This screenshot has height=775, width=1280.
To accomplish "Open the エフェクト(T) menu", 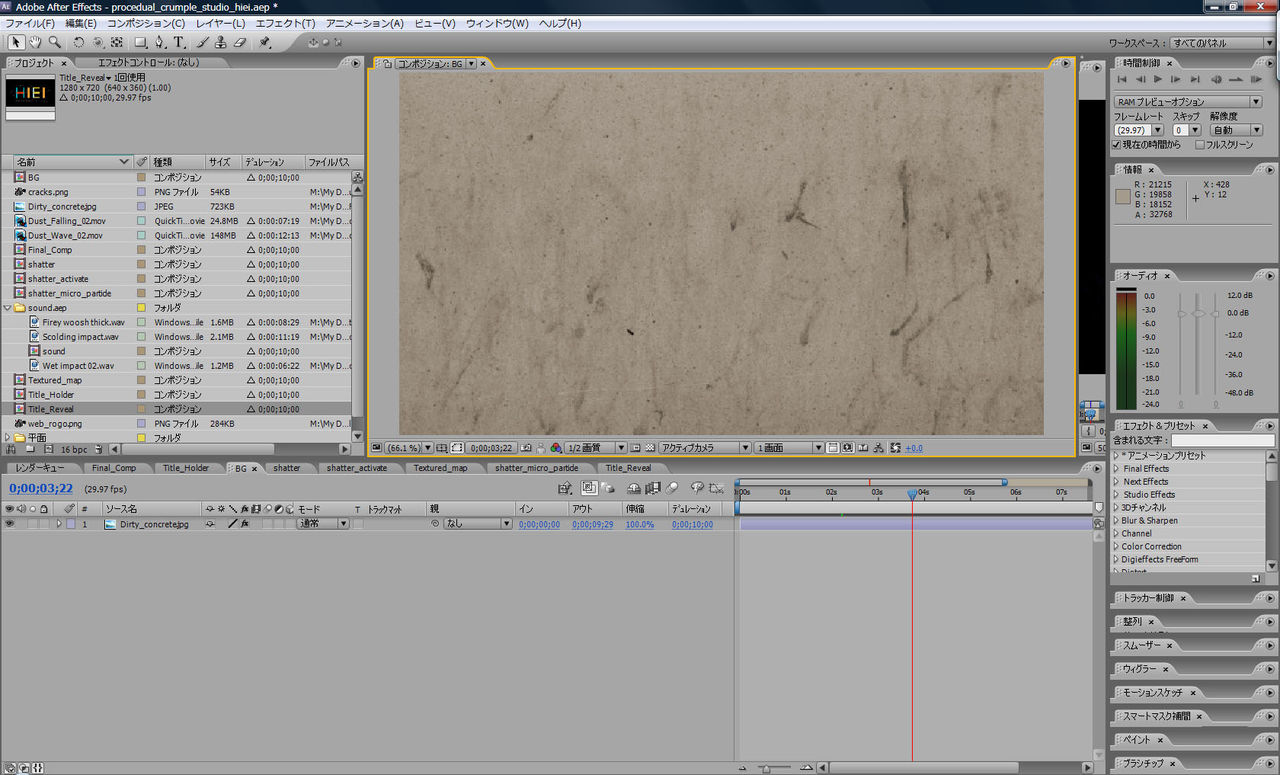I will [285, 23].
